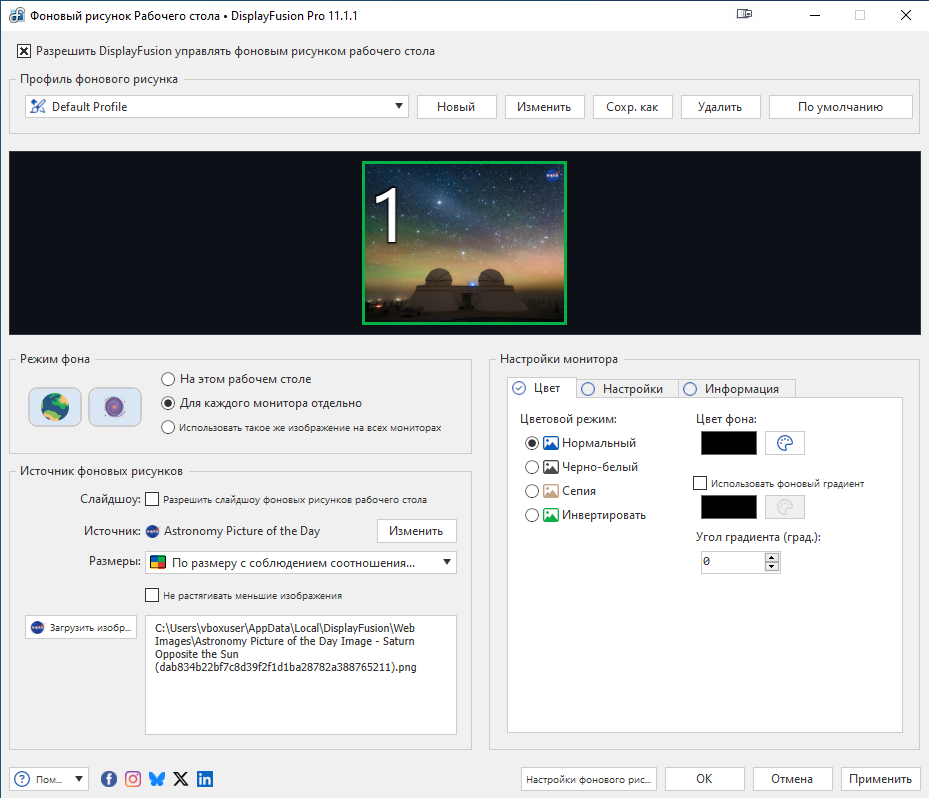Screen dimensions: 929x798
Task: Switch to the 'Информация' tab
Action: [737, 389]
